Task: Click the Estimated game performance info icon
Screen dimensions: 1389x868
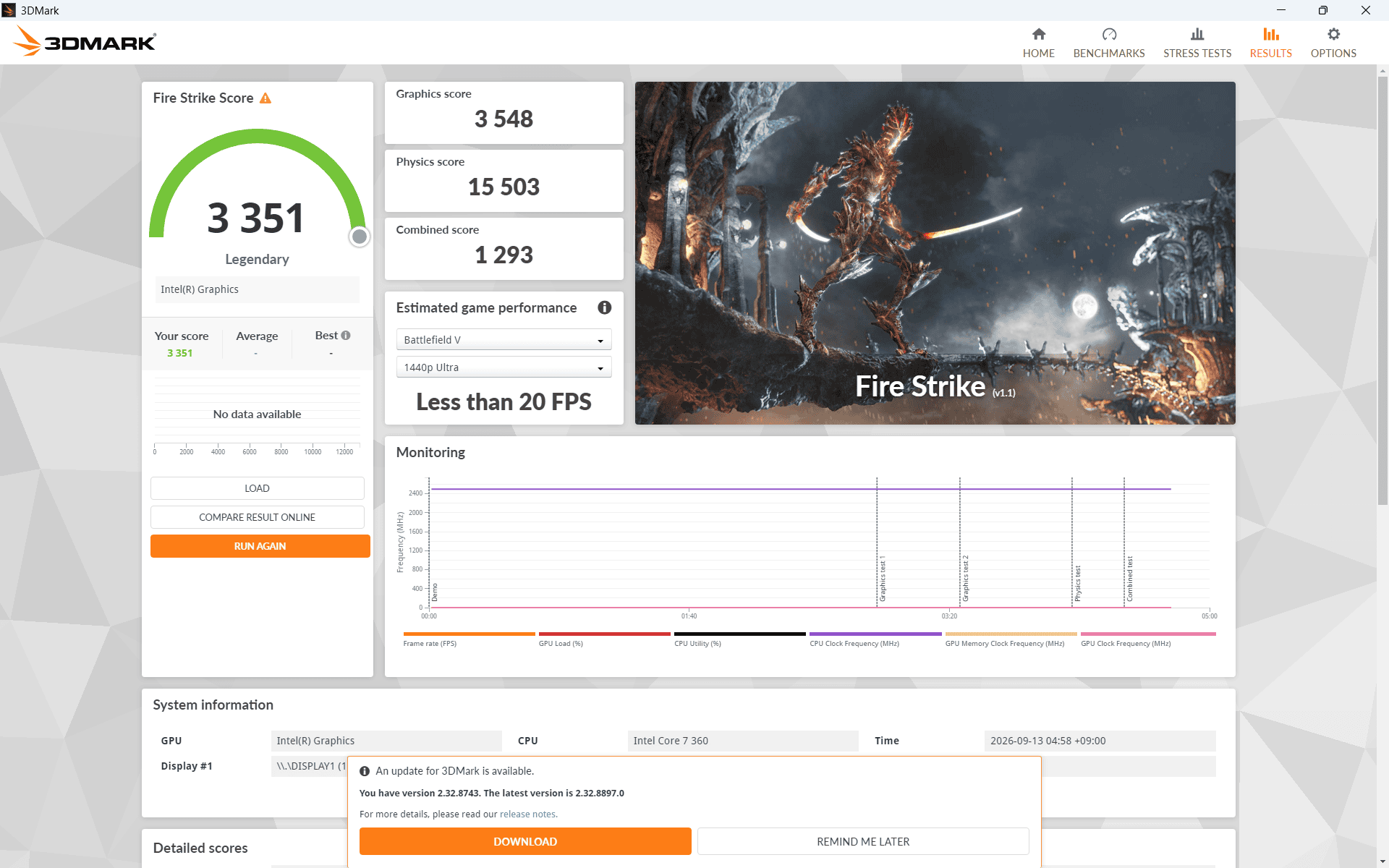Action: (x=605, y=307)
